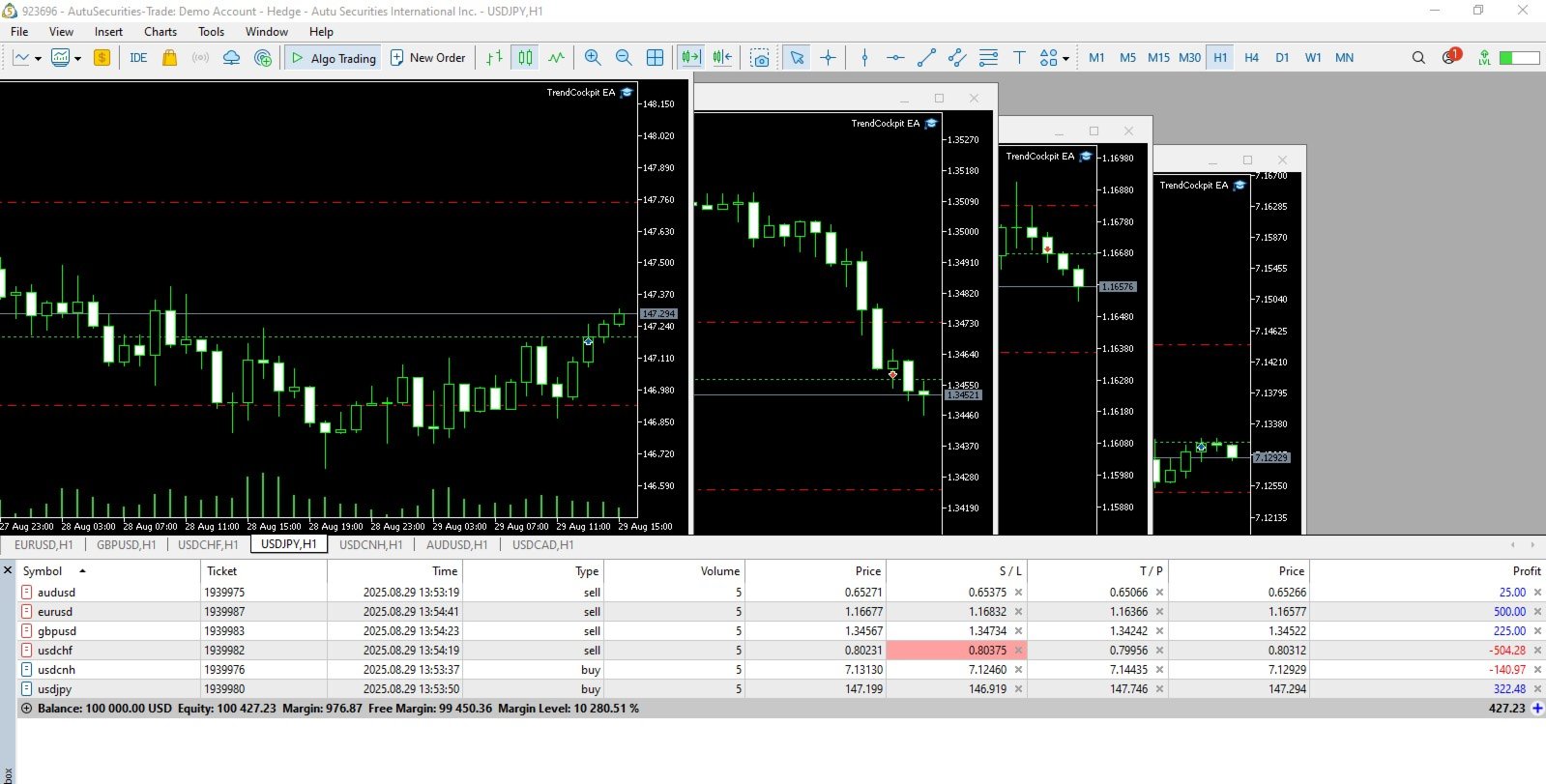Draw a horizontal line object

point(895,58)
